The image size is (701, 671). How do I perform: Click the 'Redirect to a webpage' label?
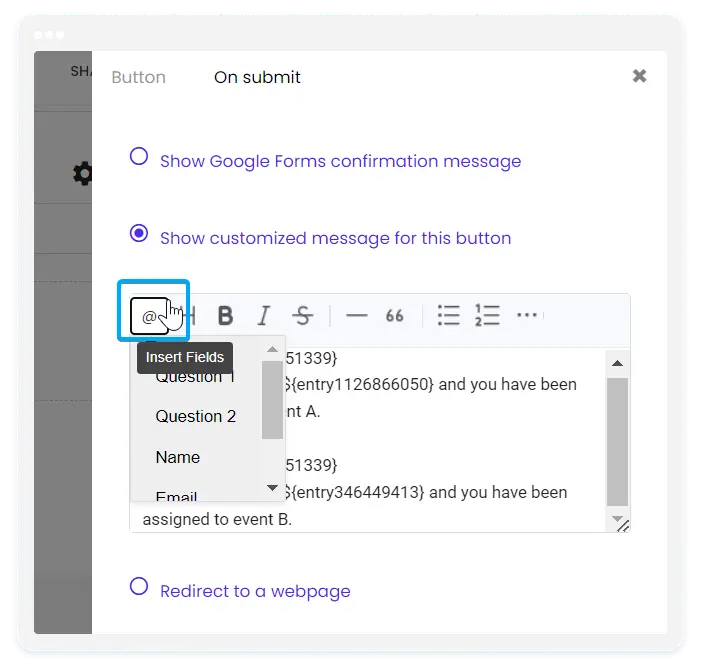(255, 591)
